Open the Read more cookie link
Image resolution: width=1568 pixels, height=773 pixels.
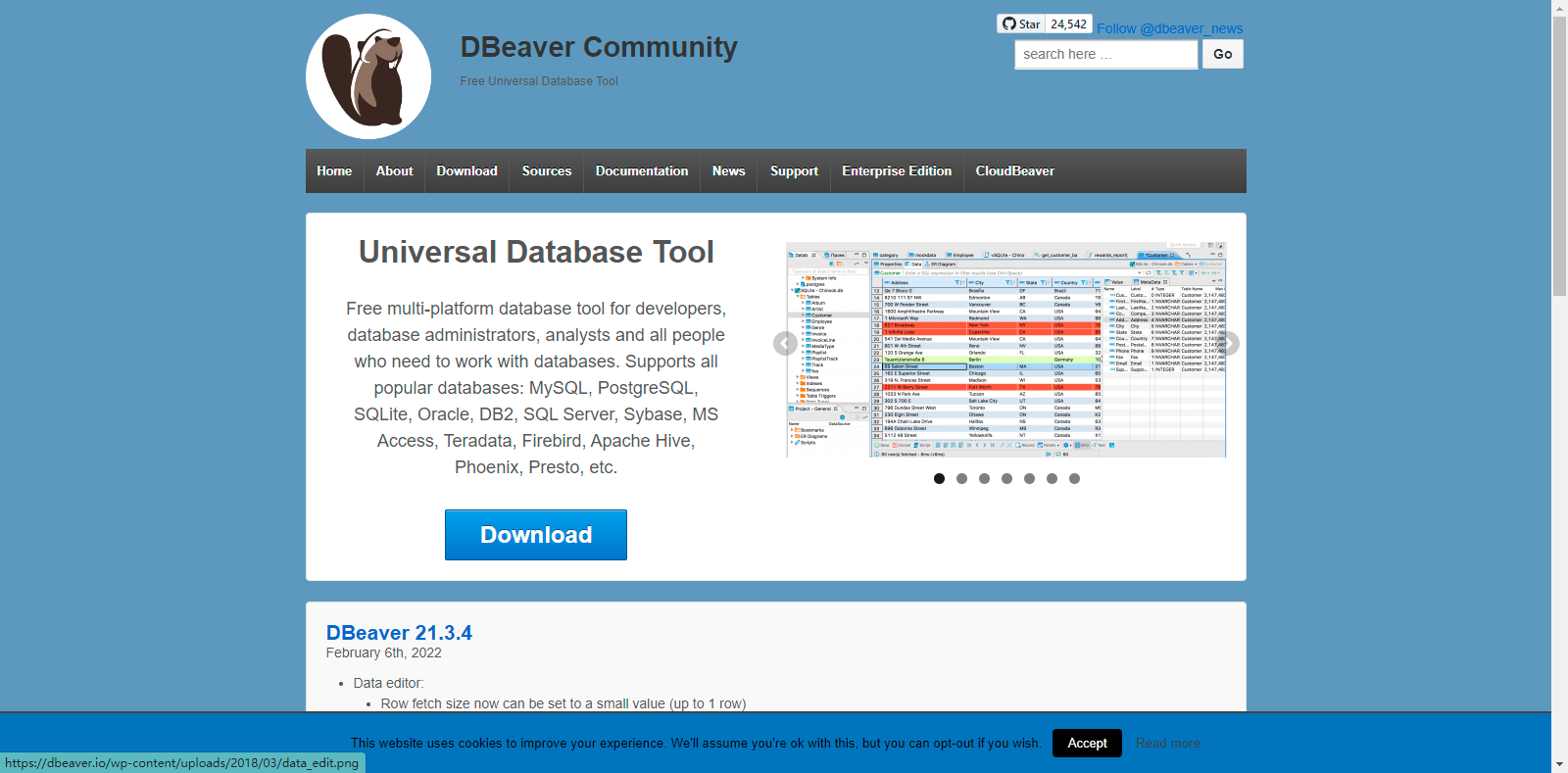click(x=1168, y=744)
